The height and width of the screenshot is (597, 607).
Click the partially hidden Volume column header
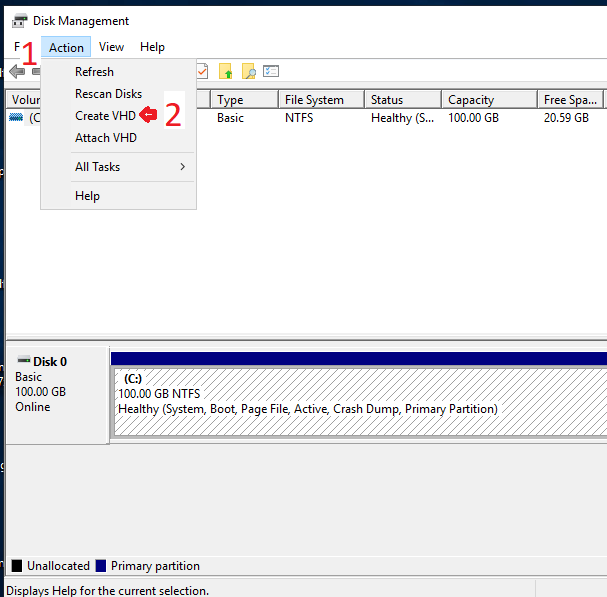(24, 100)
